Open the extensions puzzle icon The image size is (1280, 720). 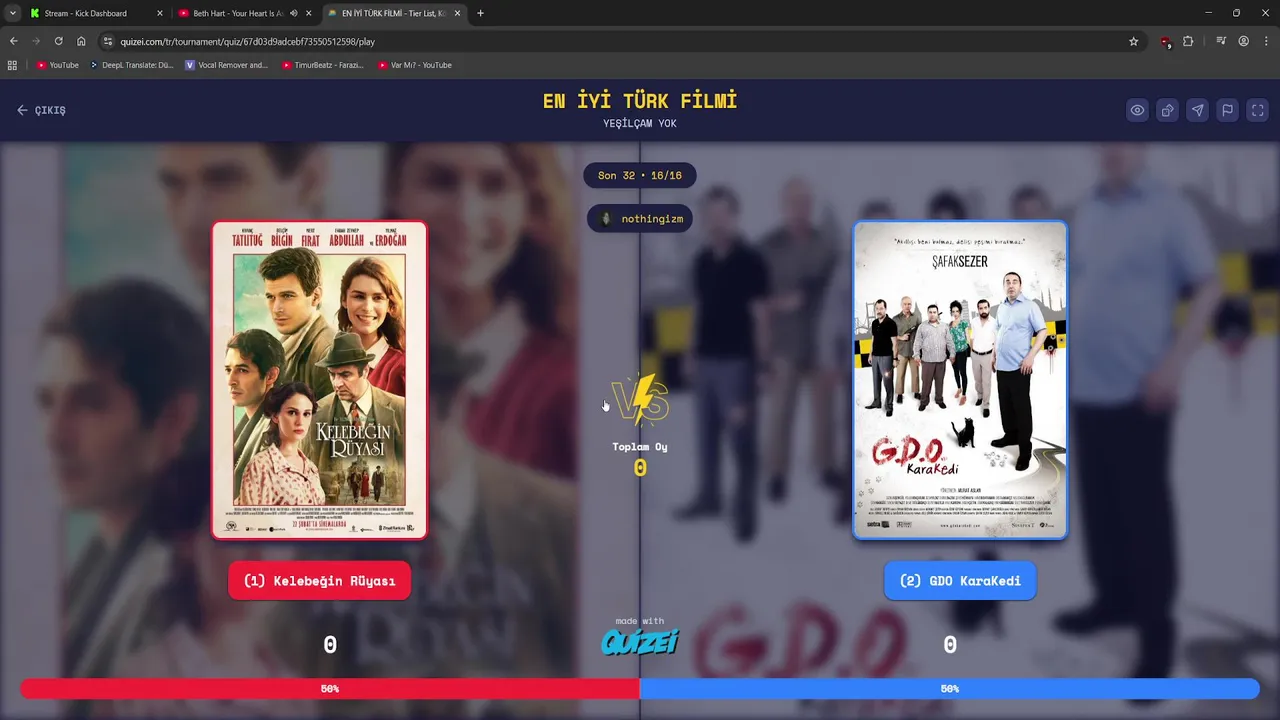click(1188, 41)
